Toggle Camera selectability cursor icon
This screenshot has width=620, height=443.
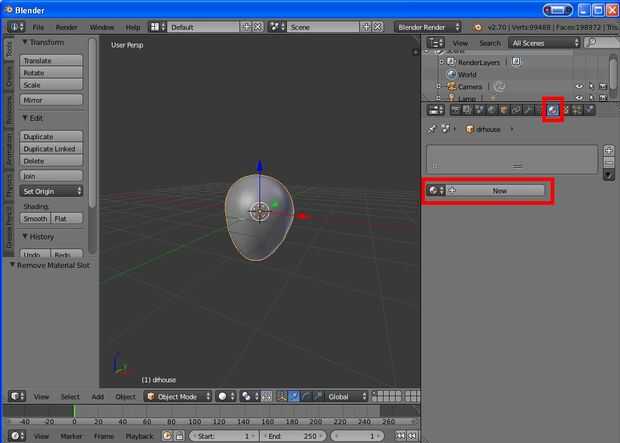point(591,86)
